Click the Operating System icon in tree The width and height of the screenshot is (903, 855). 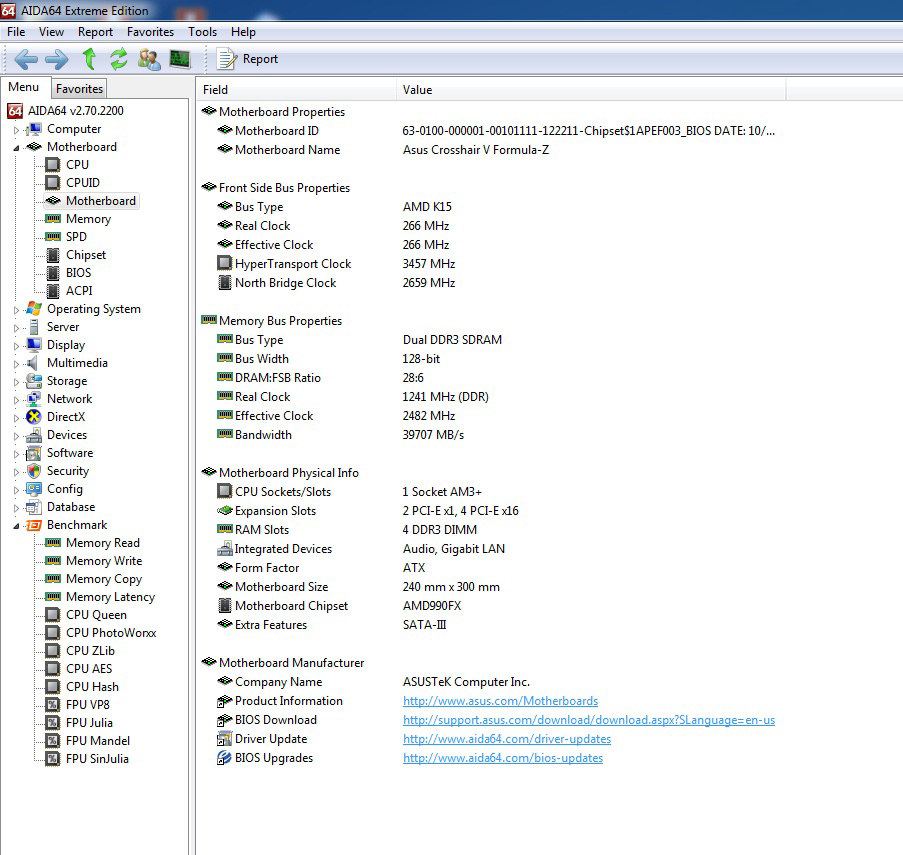pyautogui.click(x=34, y=309)
